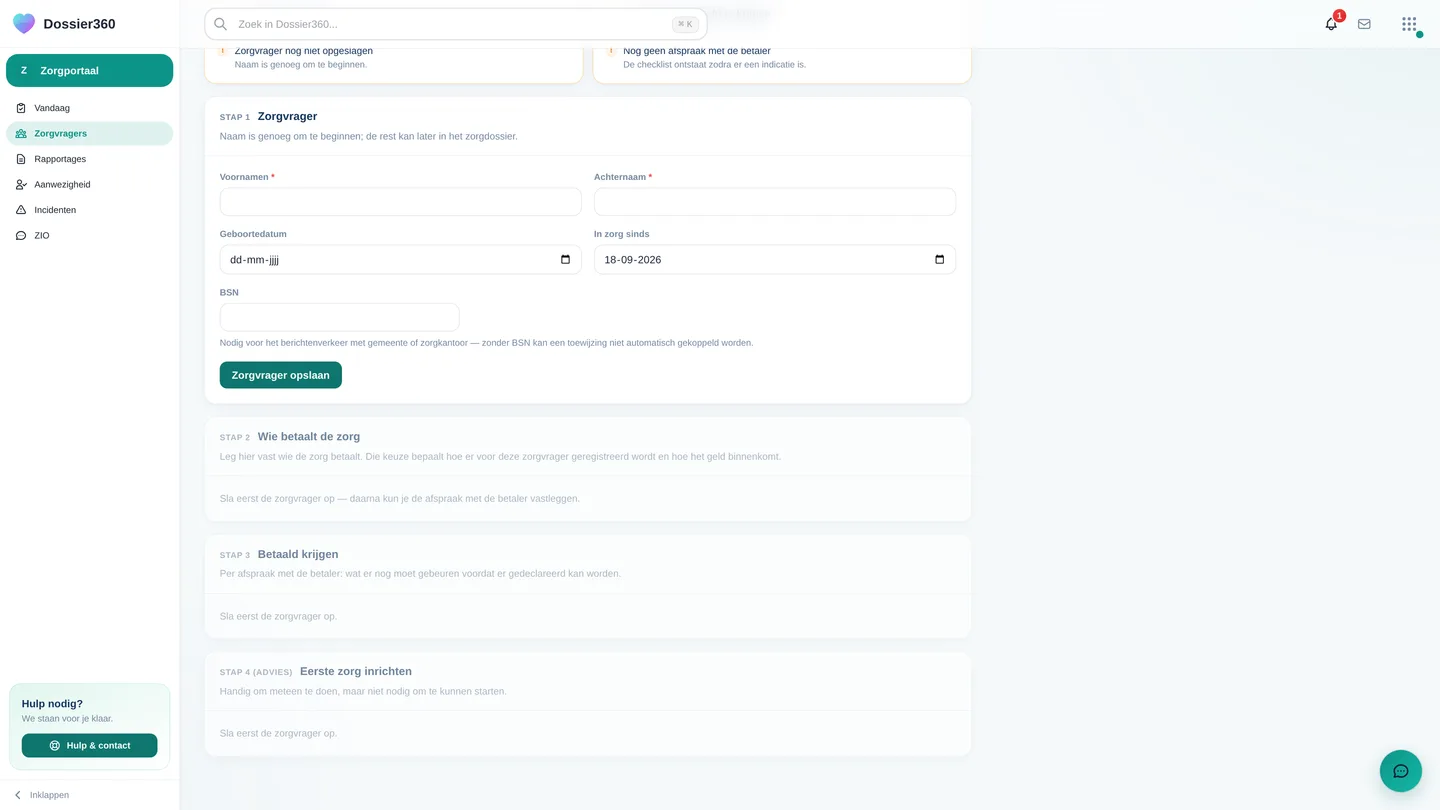Click the Hulp & contact button

pyautogui.click(x=89, y=745)
